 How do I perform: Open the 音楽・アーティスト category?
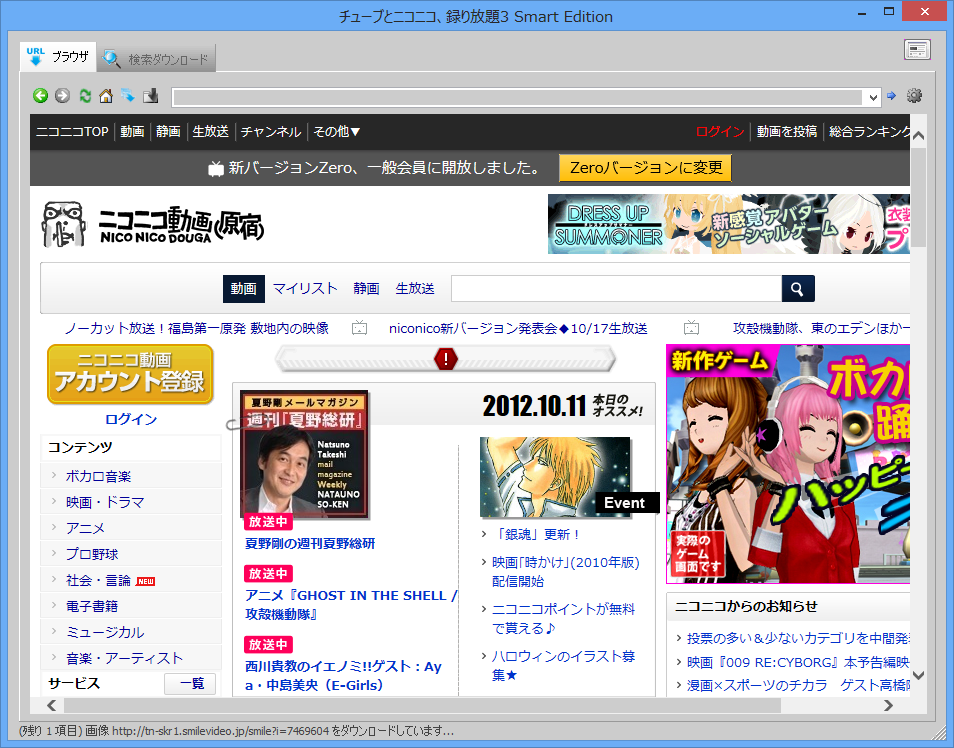(x=124, y=658)
